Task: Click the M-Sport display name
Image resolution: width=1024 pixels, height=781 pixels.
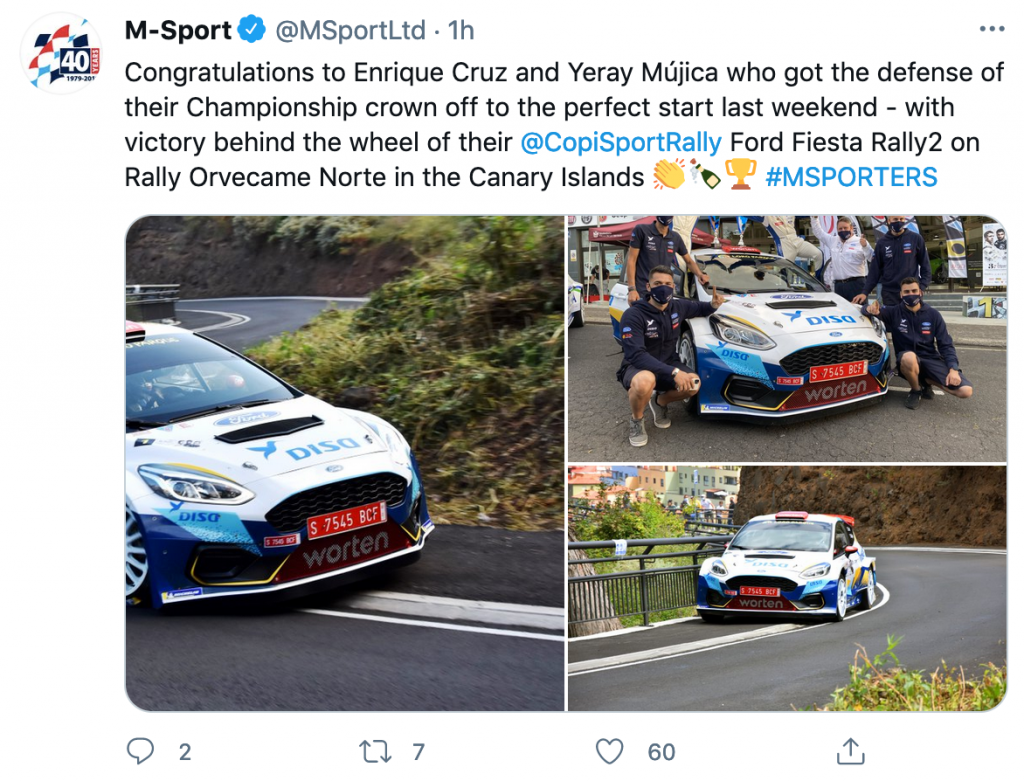Action: point(178,31)
